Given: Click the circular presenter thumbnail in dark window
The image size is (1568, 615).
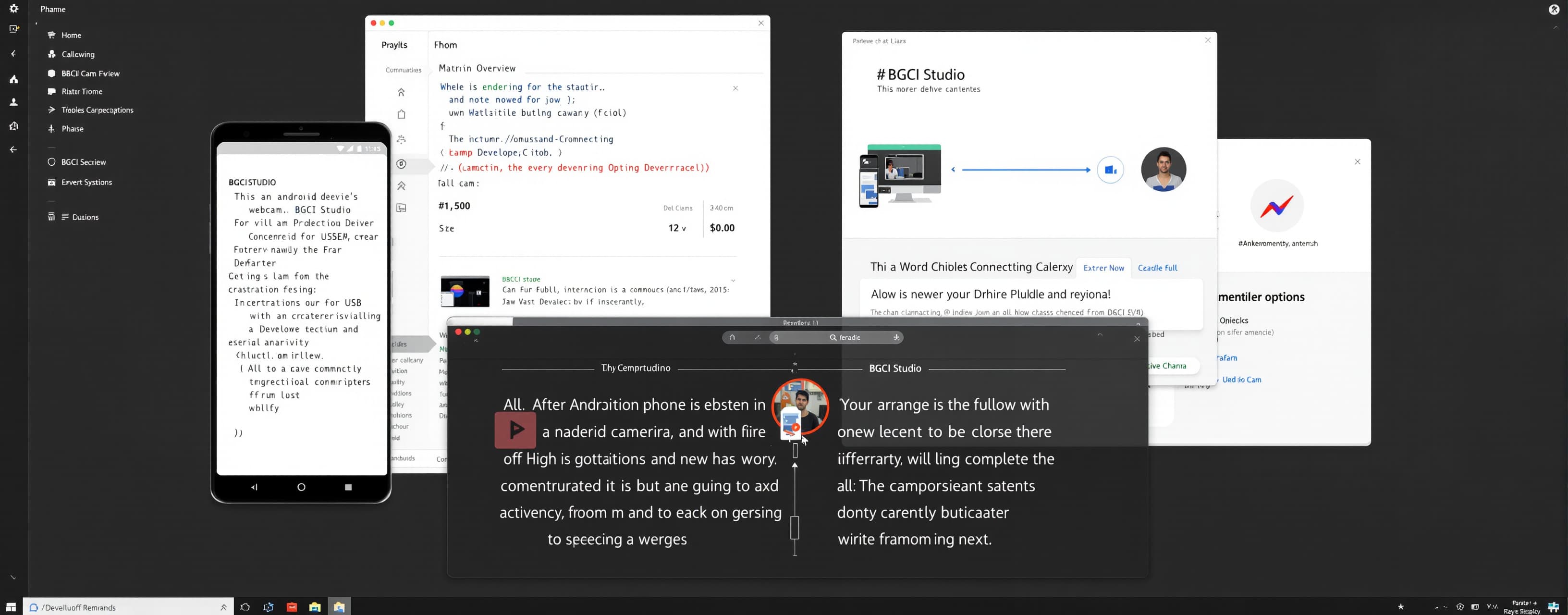Looking at the screenshot, I should click(800, 407).
